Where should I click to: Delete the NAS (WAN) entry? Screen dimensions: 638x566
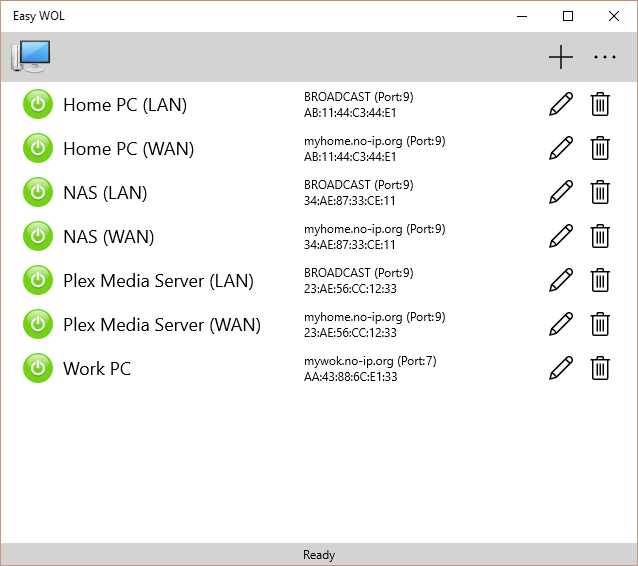(600, 237)
